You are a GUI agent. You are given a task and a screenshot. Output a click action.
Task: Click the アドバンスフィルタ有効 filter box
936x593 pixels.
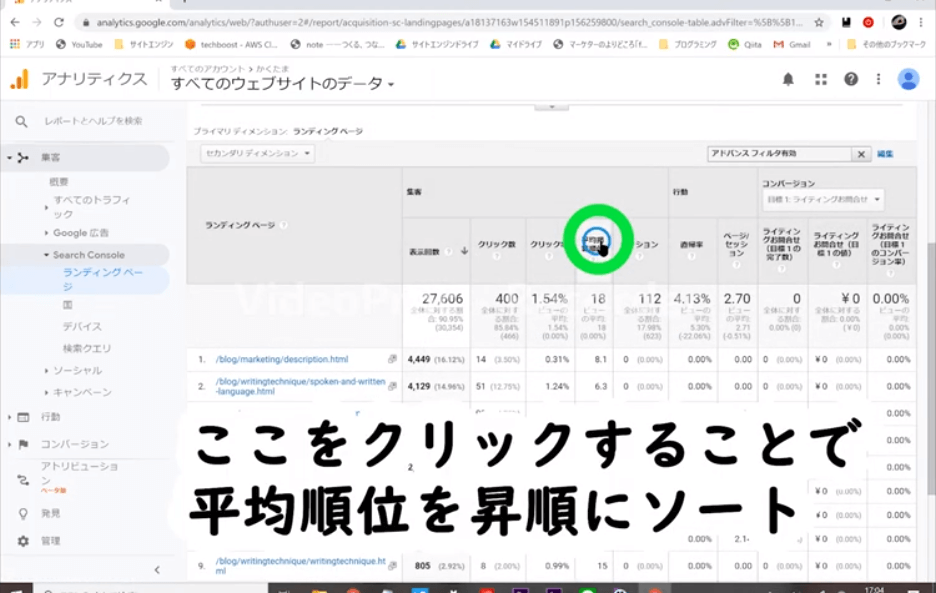tap(779, 154)
